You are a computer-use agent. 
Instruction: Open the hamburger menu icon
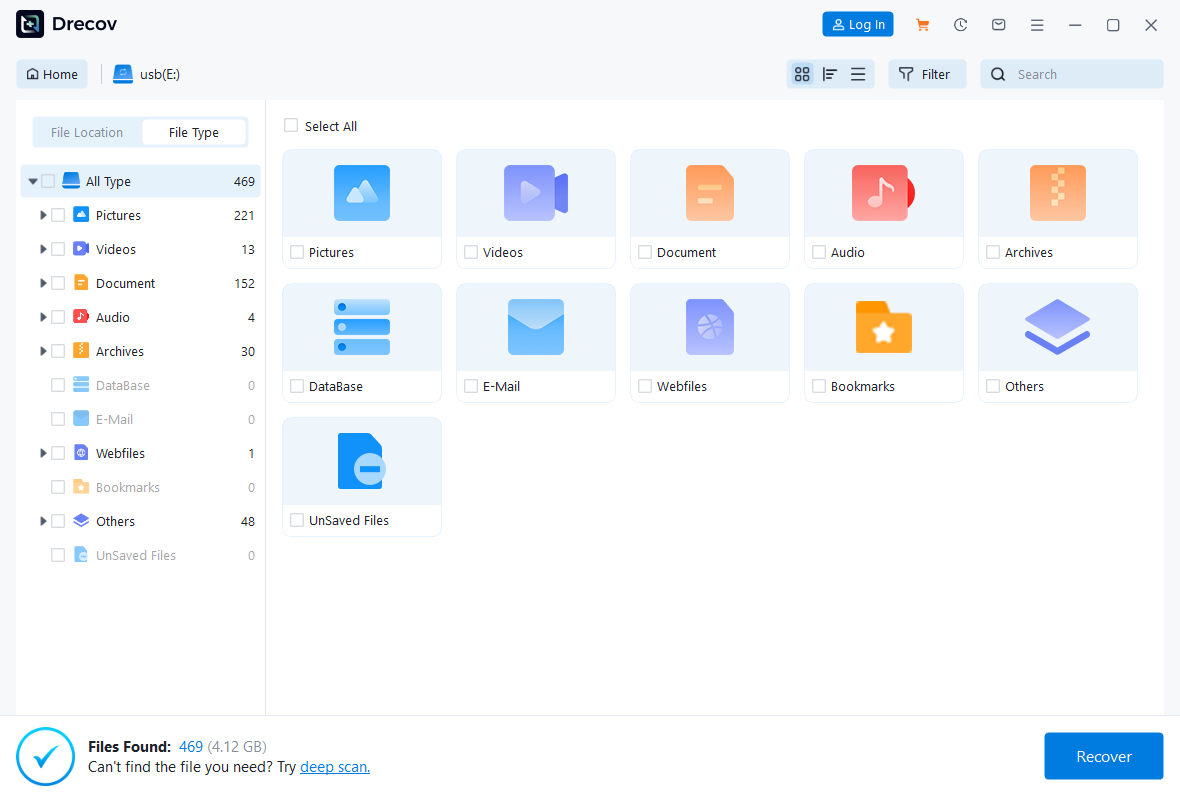pyautogui.click(x=1037, y=24)
